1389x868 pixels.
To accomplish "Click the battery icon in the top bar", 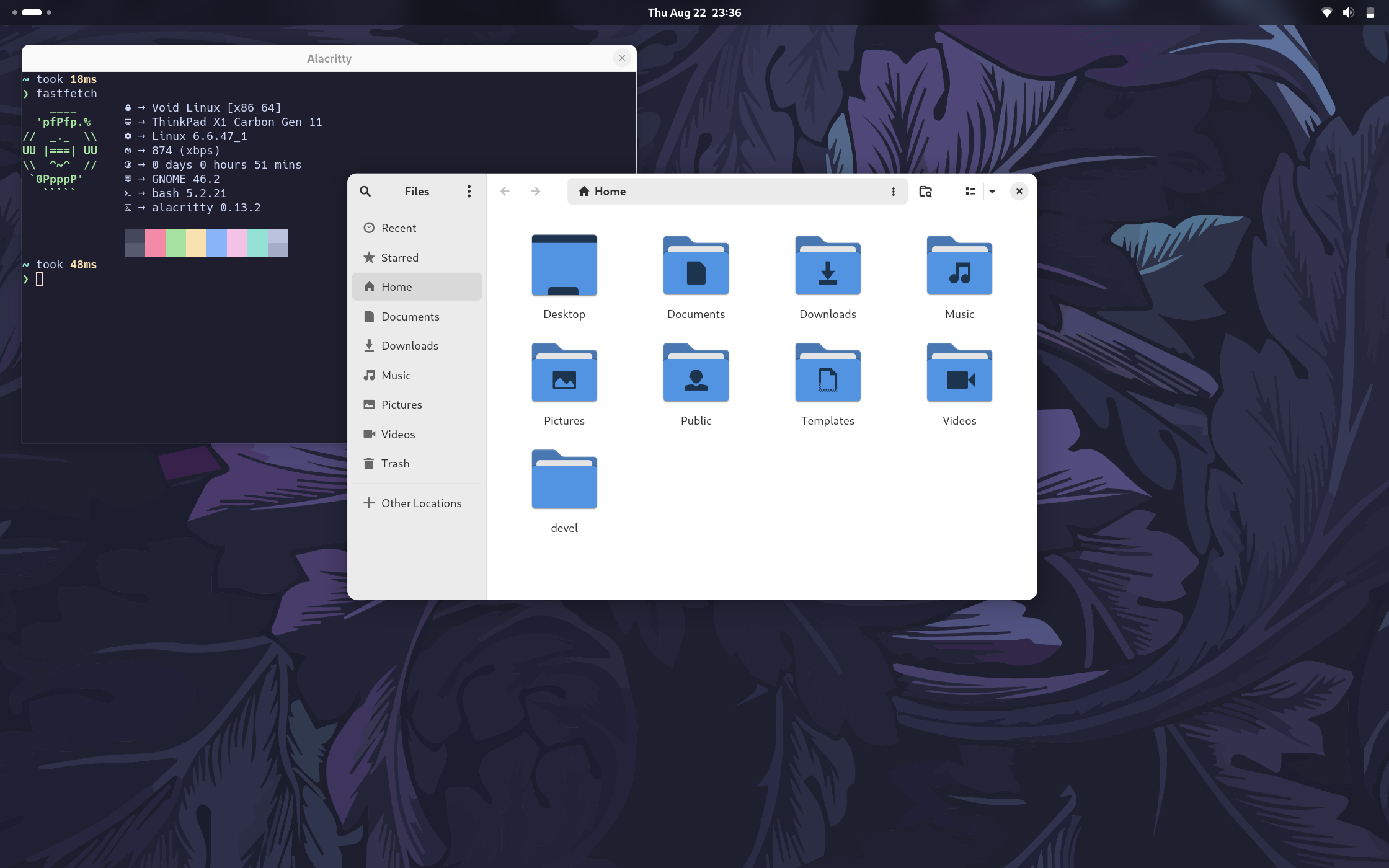I will point(1370,12).
